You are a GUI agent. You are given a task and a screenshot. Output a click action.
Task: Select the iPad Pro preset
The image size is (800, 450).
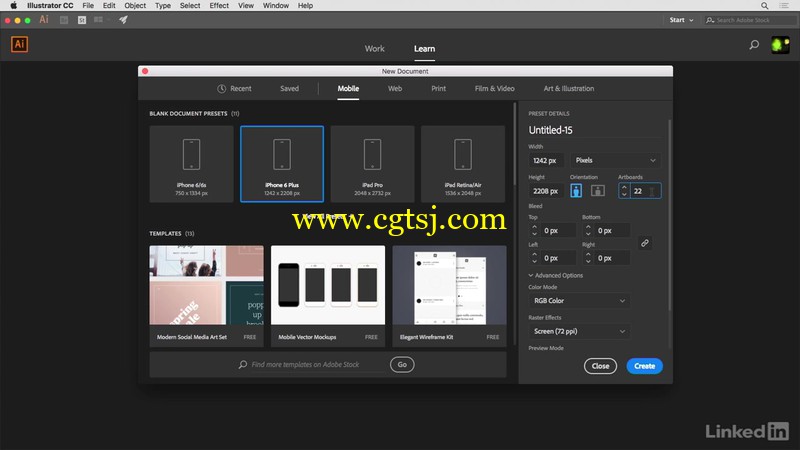[372, 164]
